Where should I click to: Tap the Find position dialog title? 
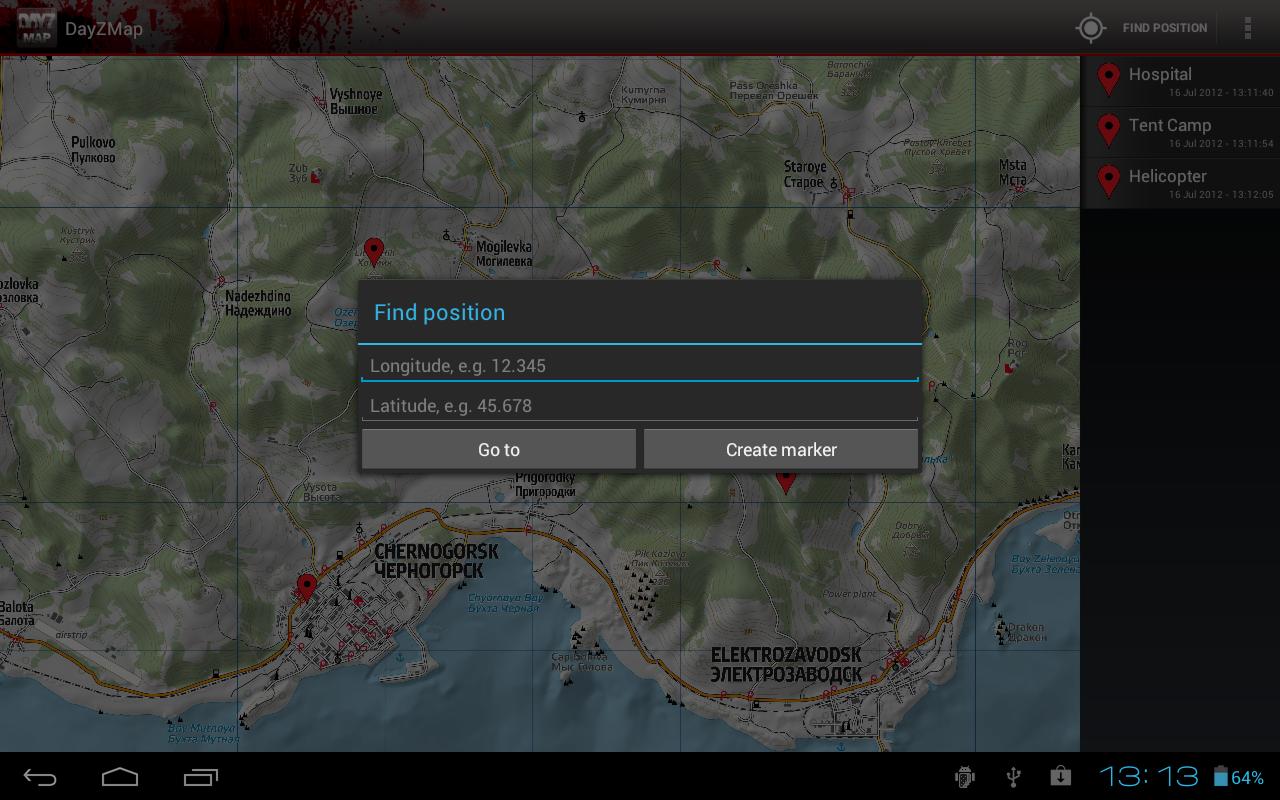point(439,312)
